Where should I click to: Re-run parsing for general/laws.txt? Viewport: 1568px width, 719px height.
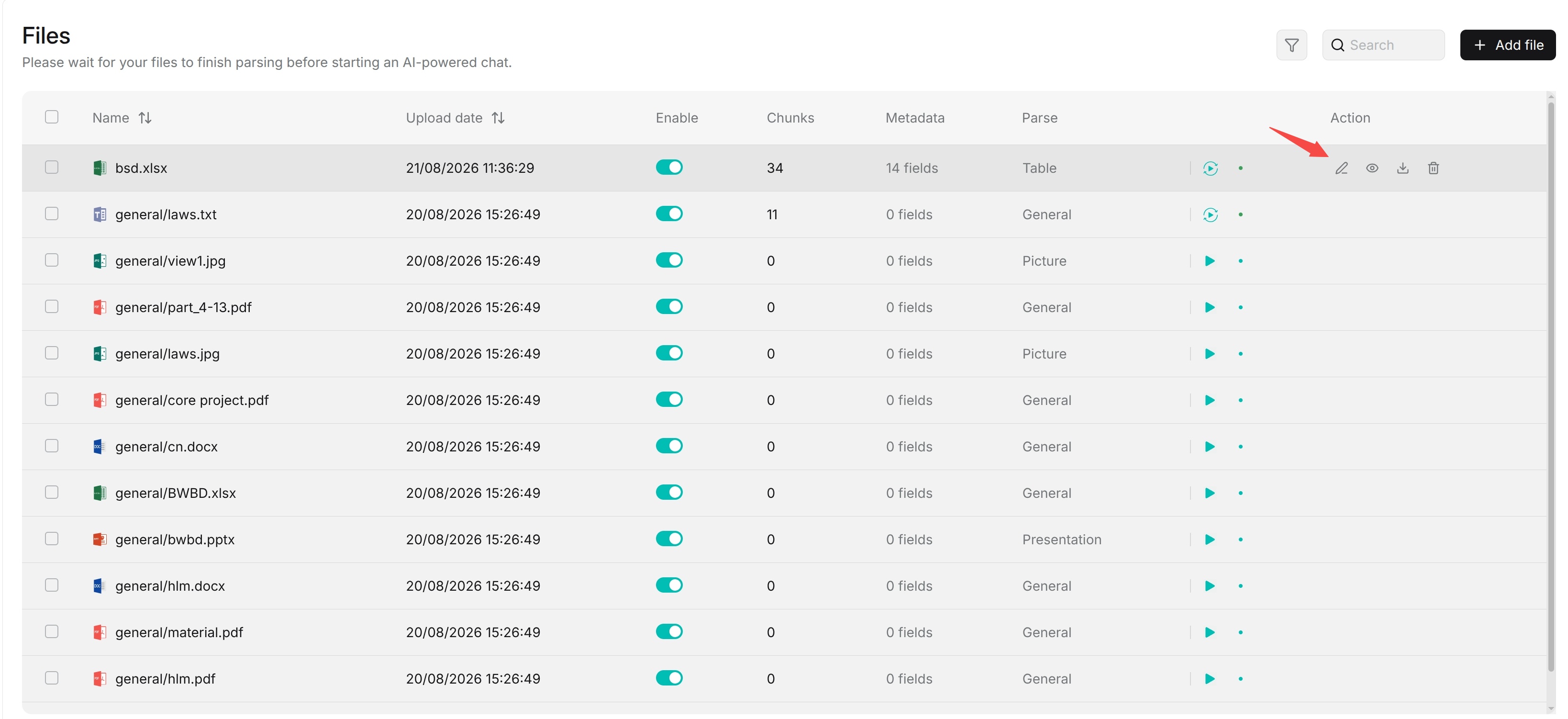coord(1210,214)
